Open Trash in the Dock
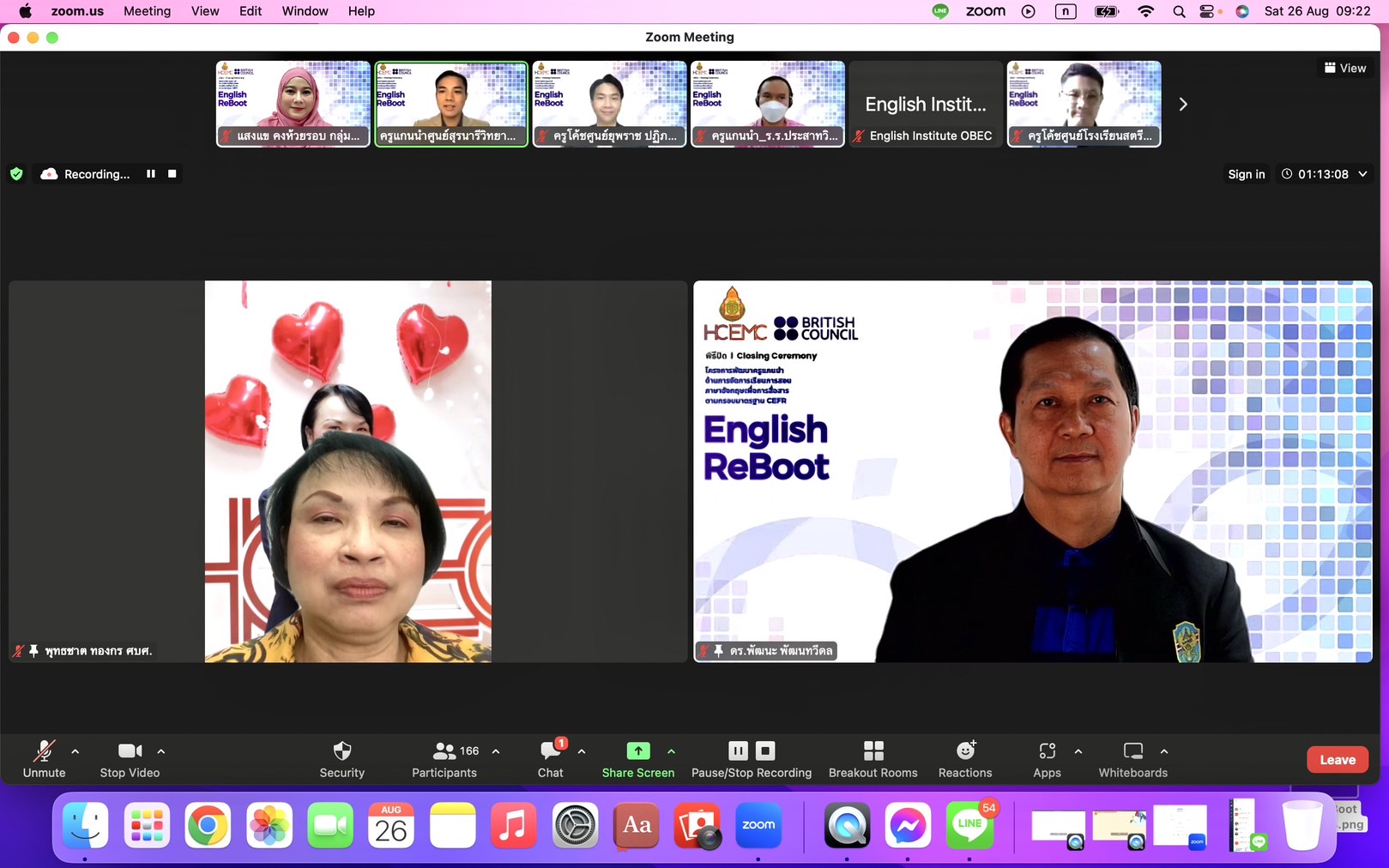 pos(1302,825)
